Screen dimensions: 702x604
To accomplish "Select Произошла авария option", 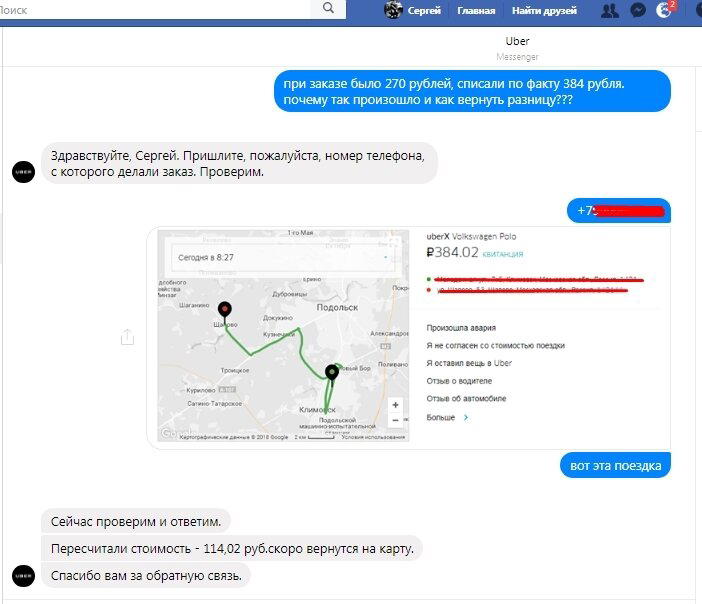I will pos(461,328).
